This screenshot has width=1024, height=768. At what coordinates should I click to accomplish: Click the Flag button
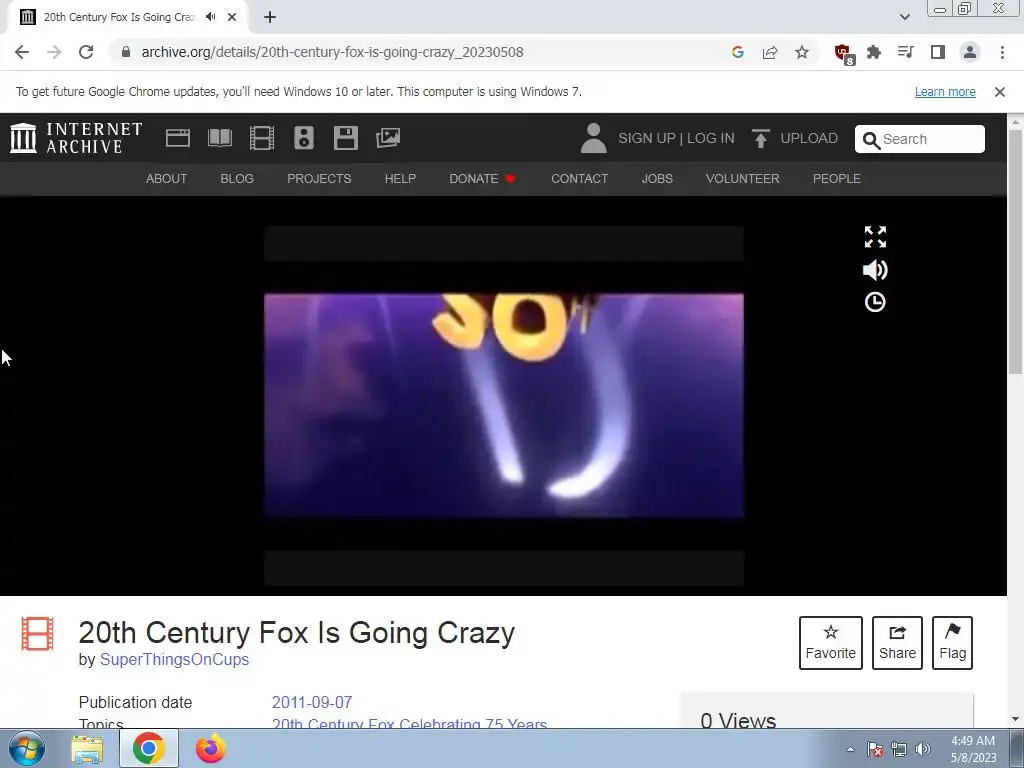point(952,643)
